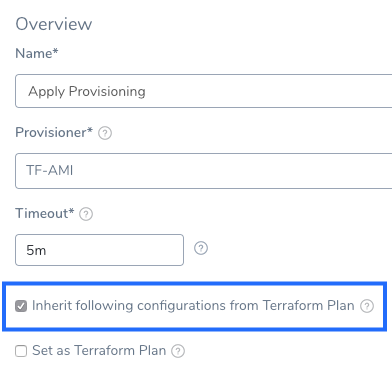This screenshot has height=384, width=392.
Task: Open help for Inherit following configurations option
Action: point(367,306)
